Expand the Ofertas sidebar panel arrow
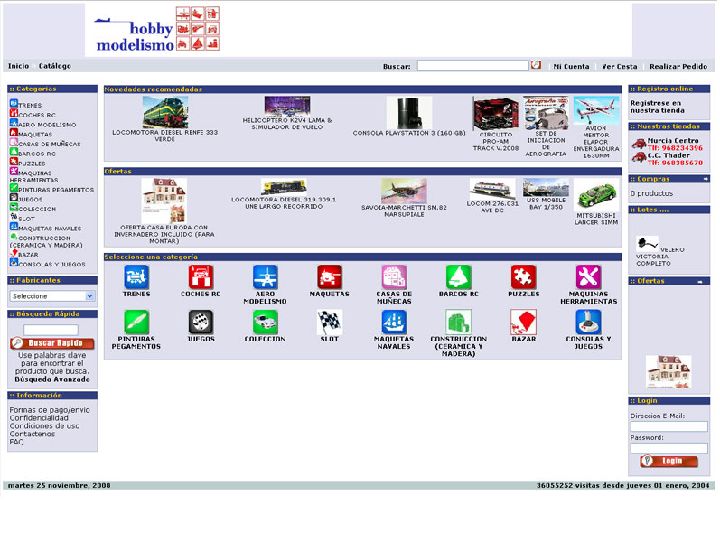 pyautogui.click(x=703, y=281)
